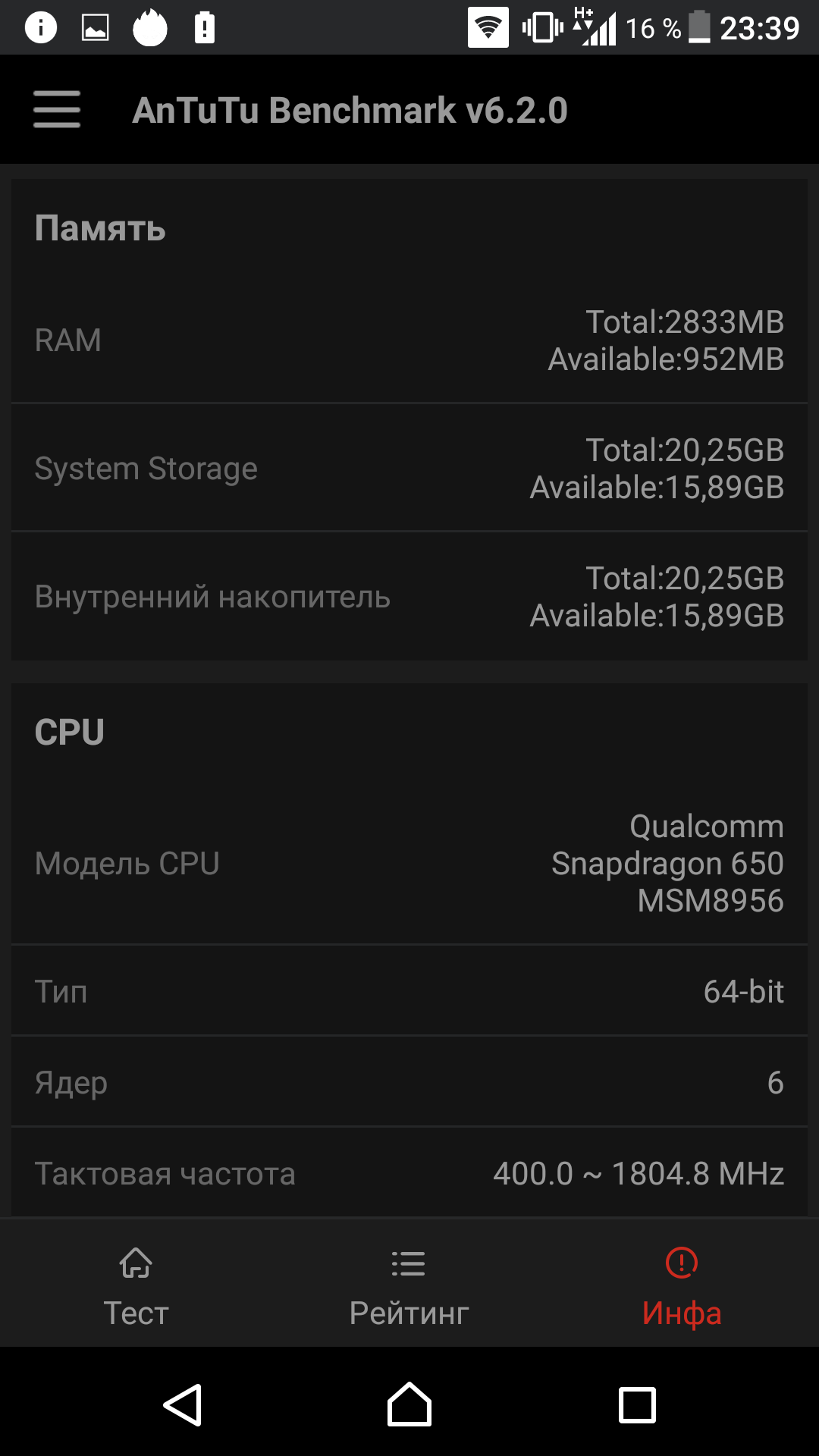Tap the System Storage row
The height and width of the screenshot is (1456, 819).
(409, 468)
